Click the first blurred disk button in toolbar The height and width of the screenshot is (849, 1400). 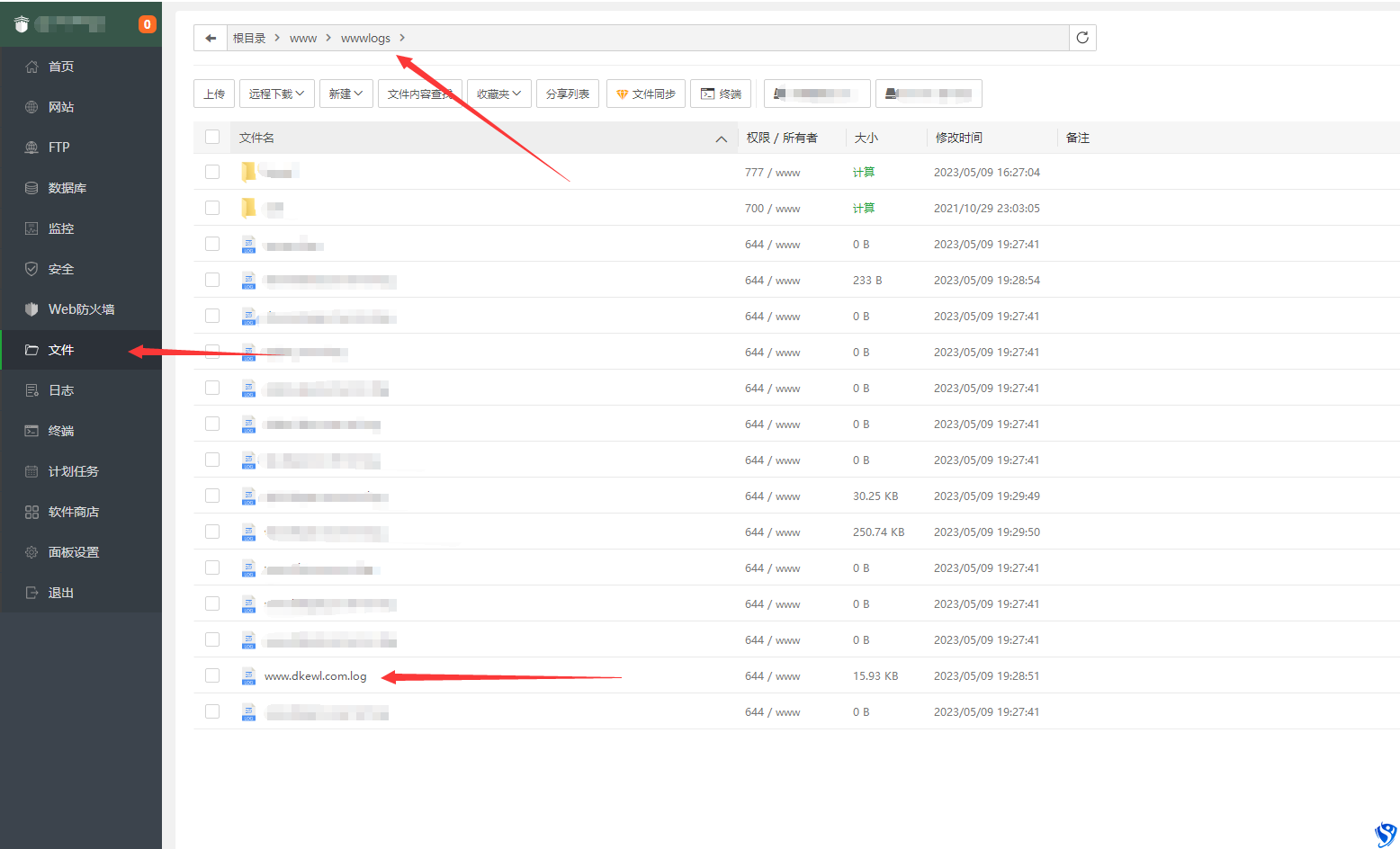(x=817, y=94)
